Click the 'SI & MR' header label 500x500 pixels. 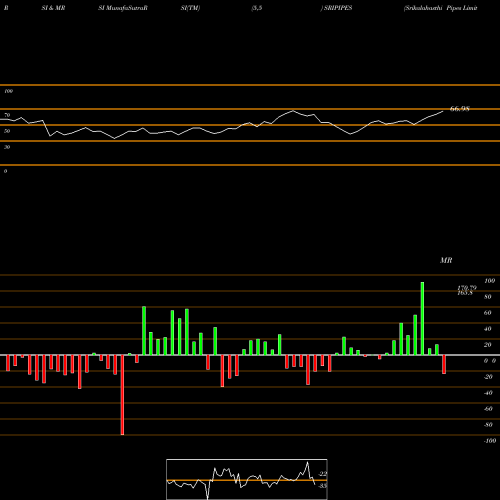(x=53, y=8)
